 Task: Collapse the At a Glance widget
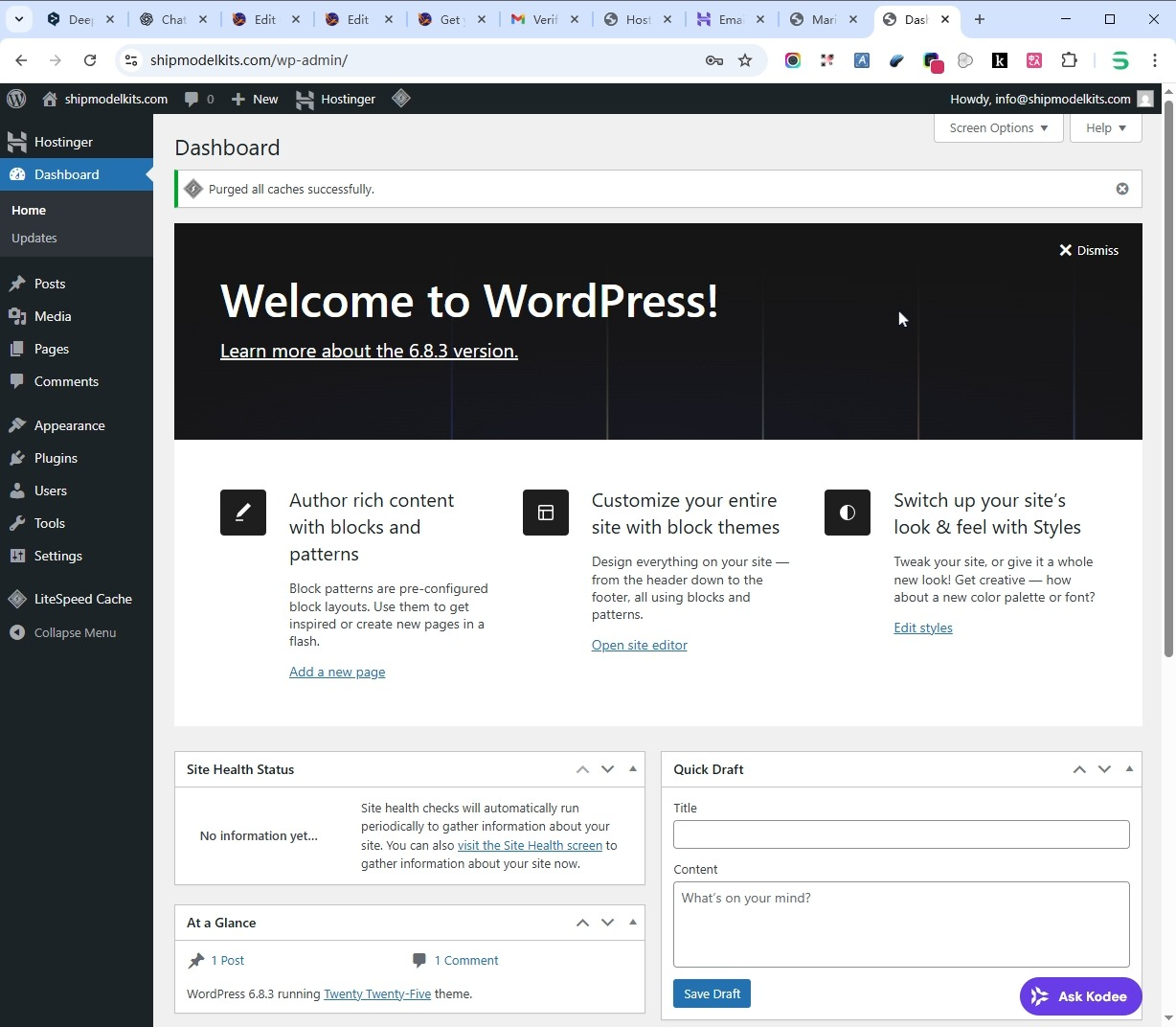coord(633,923)
